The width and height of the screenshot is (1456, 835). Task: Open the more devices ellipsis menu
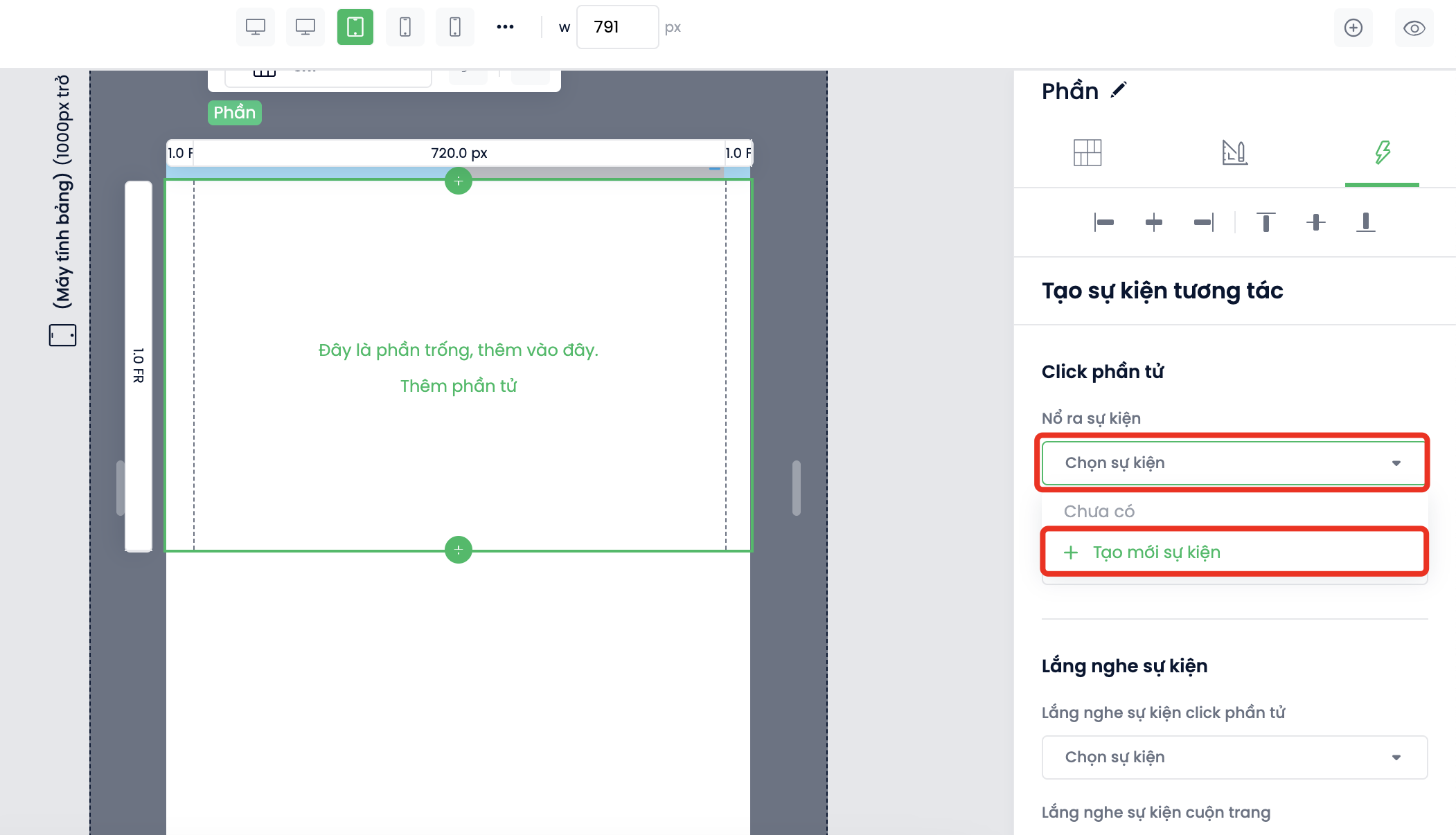[505, 27]
